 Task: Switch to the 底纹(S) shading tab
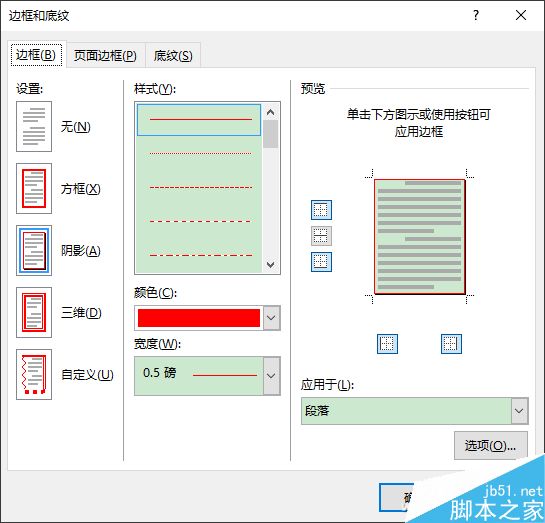pyautogui.click(x=173, y=55)
